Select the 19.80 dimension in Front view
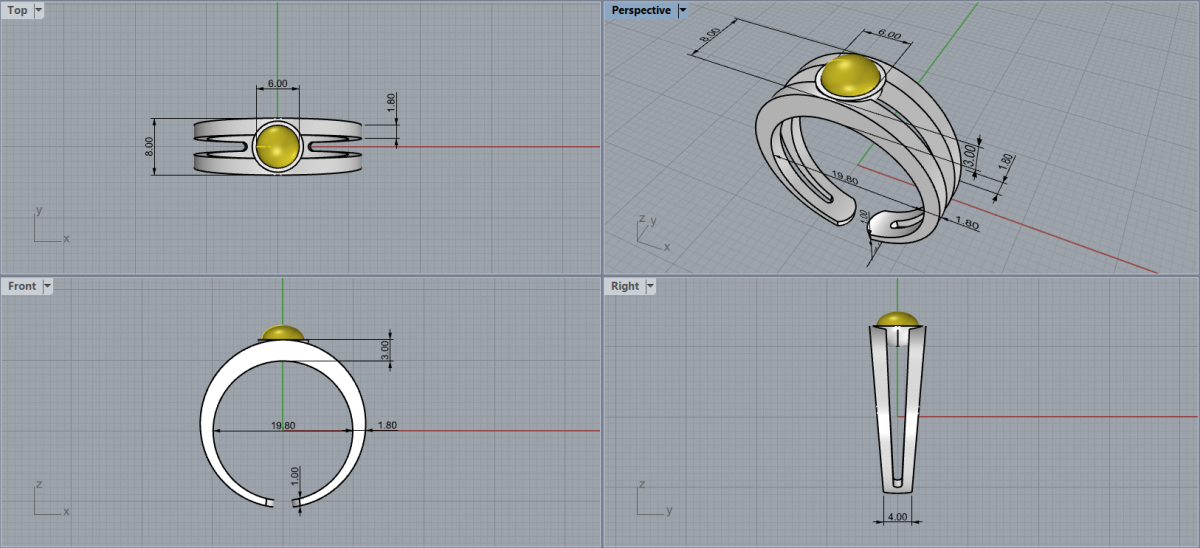The image size is (1200, 548). click(x=283, y=425)
